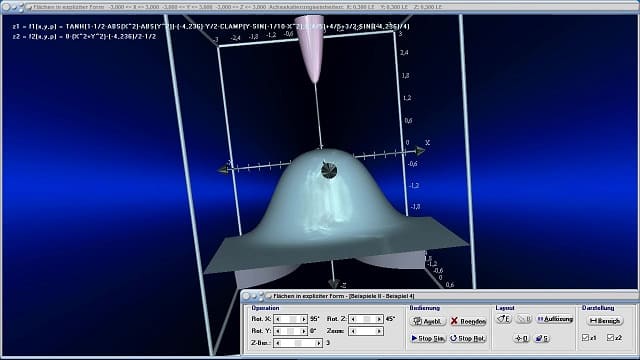The image size is (640, 360).
Task: Click left arrow of Rot. Z scrollbar
Action: [353, 319]
